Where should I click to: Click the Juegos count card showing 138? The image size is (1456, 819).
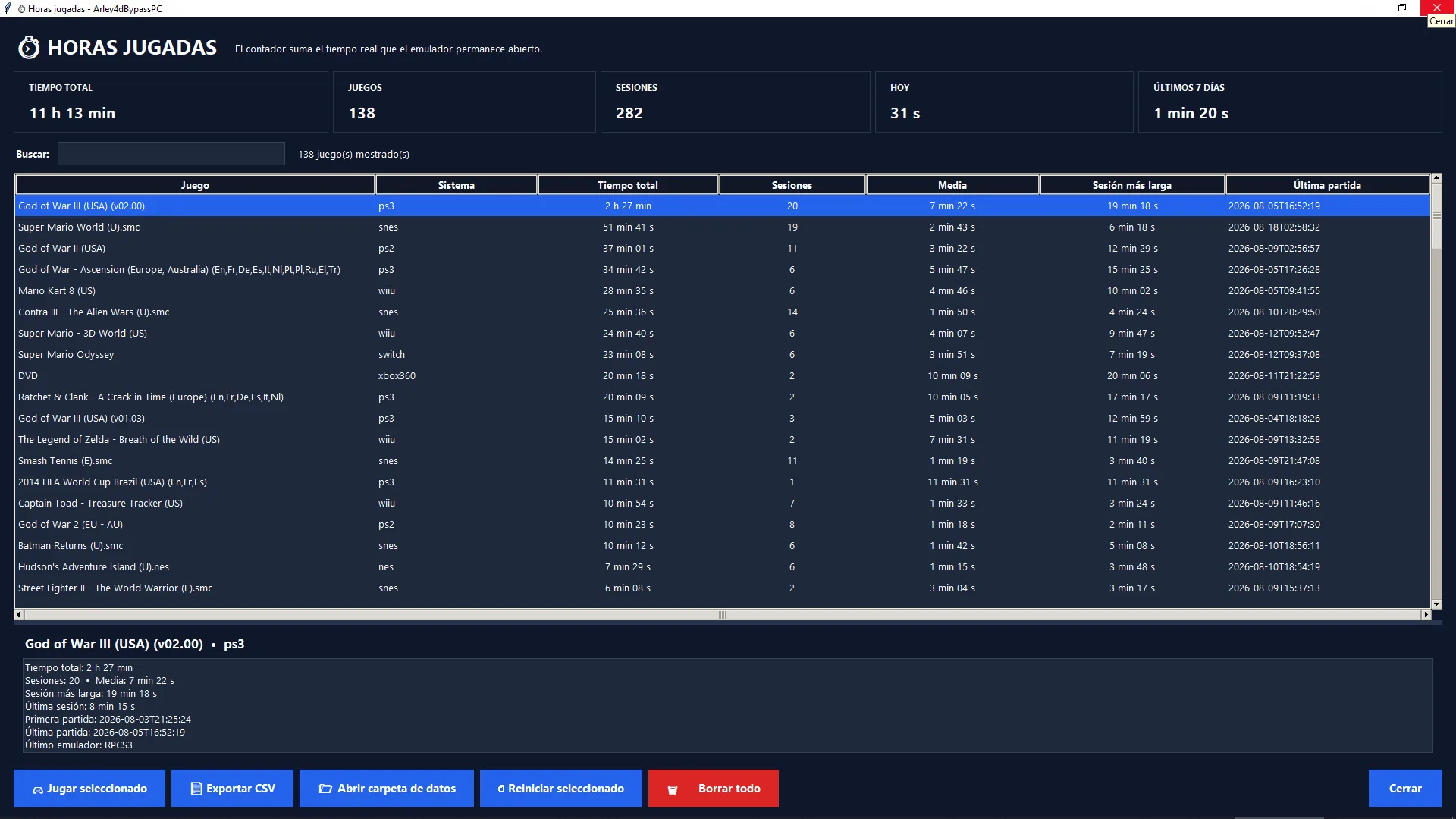[464, 102]
